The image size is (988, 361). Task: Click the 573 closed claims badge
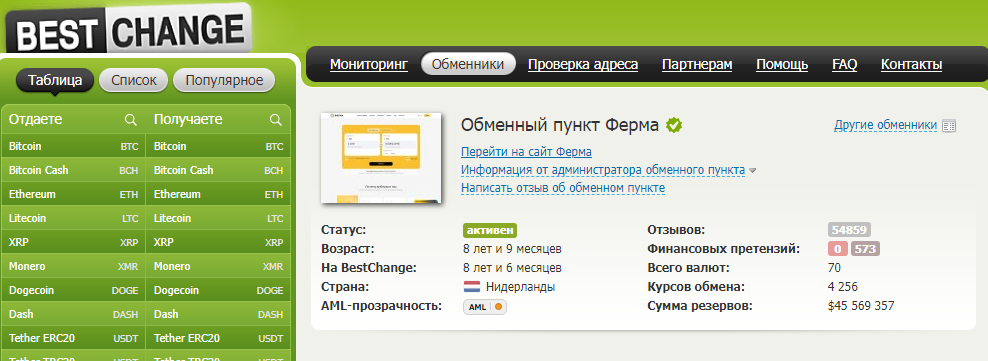click(x=865, y=249)
